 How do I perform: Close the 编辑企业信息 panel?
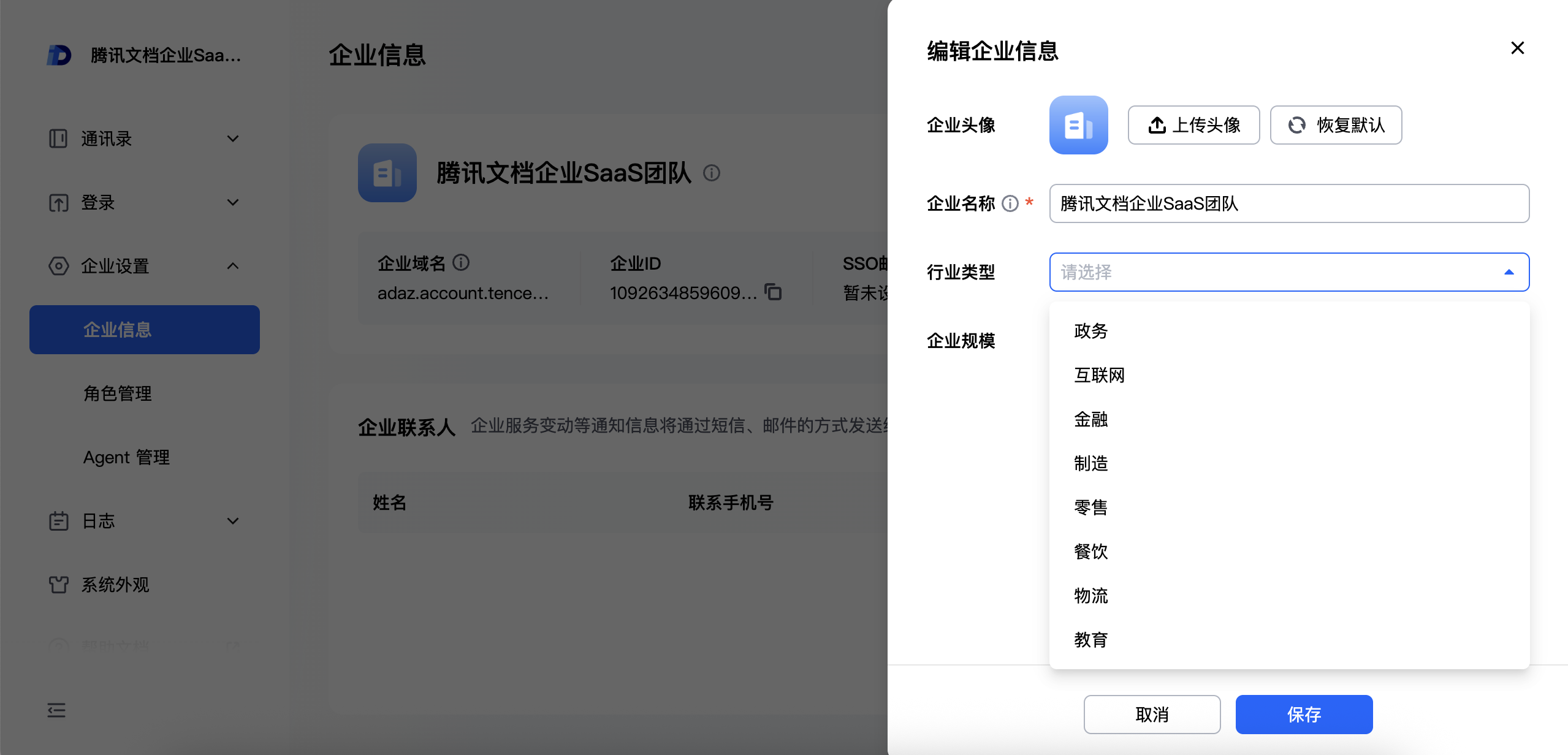point(1517,48)
